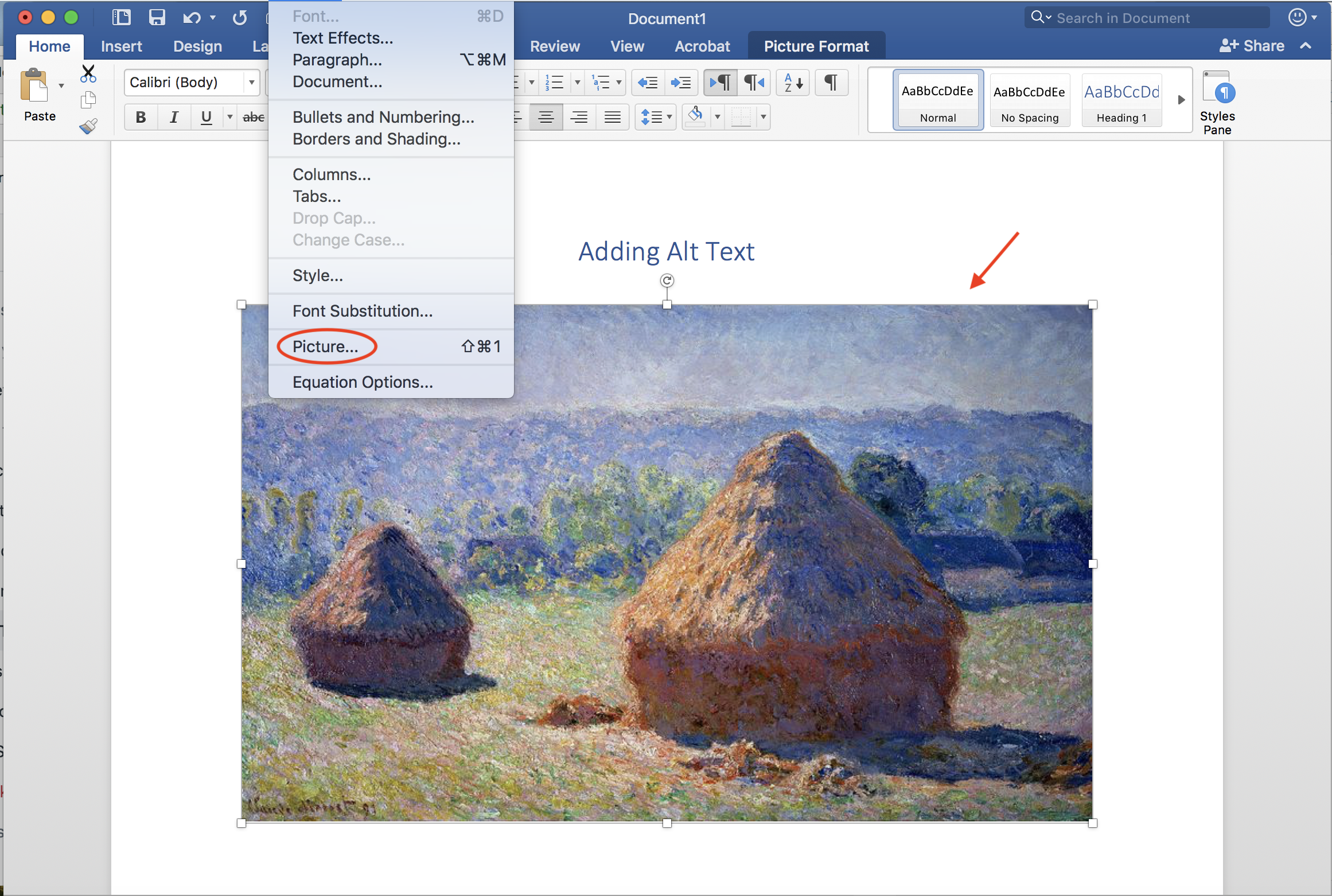Choose Columns... menu item
The width and height of the screenshot is (1332, 896).
391,174
